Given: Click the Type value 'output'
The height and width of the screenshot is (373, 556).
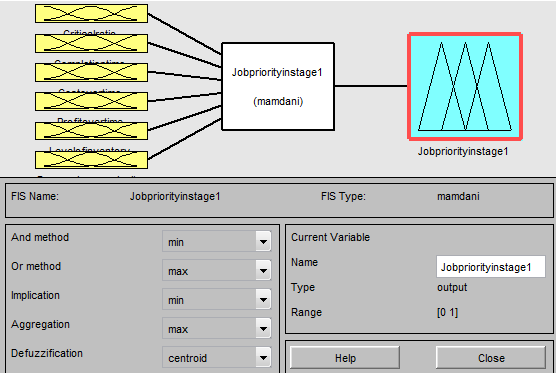Looking at the screenshot, I should [x=452, y=287].
